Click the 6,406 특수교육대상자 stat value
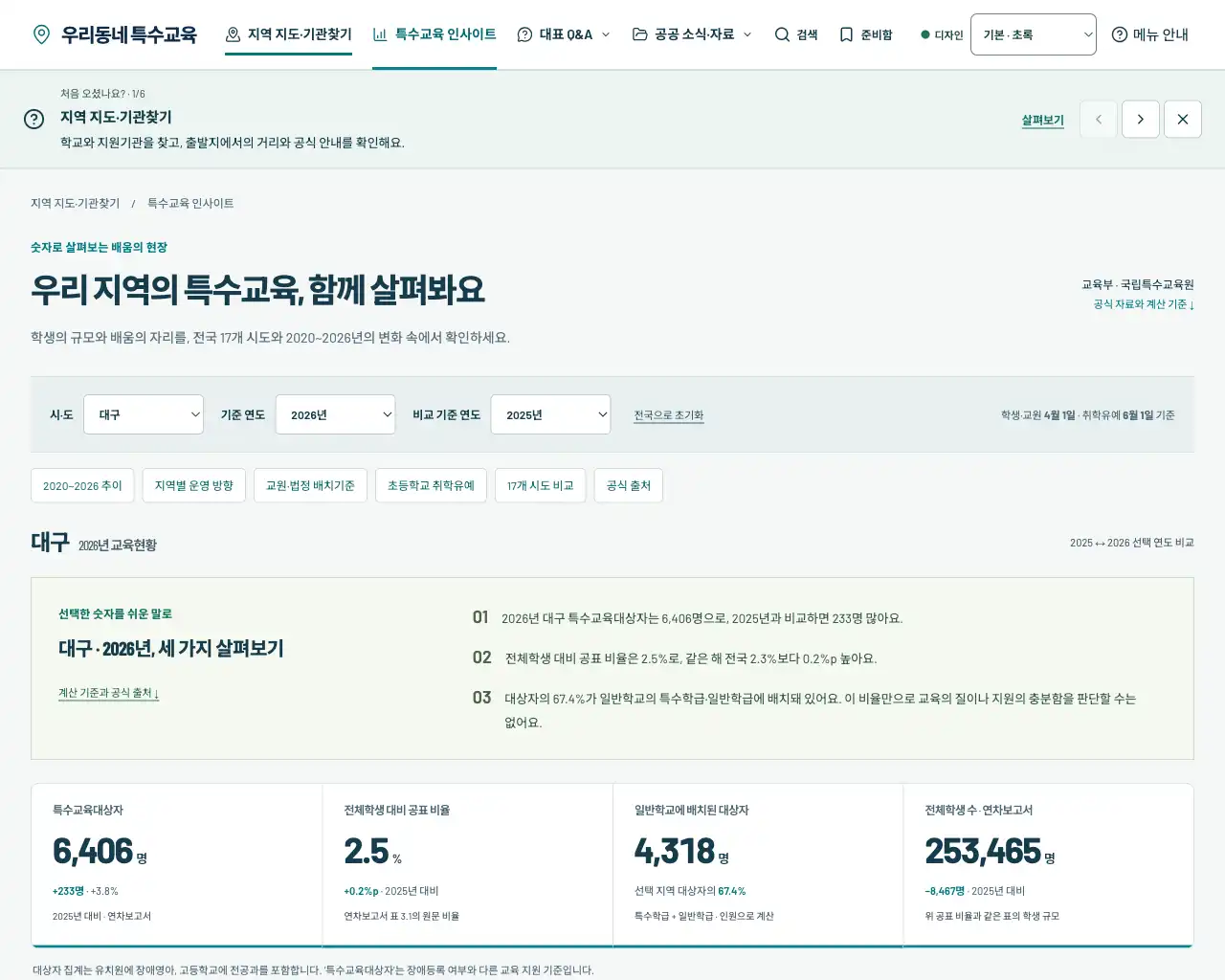1225x980 pixels. (x=93, y=851)
